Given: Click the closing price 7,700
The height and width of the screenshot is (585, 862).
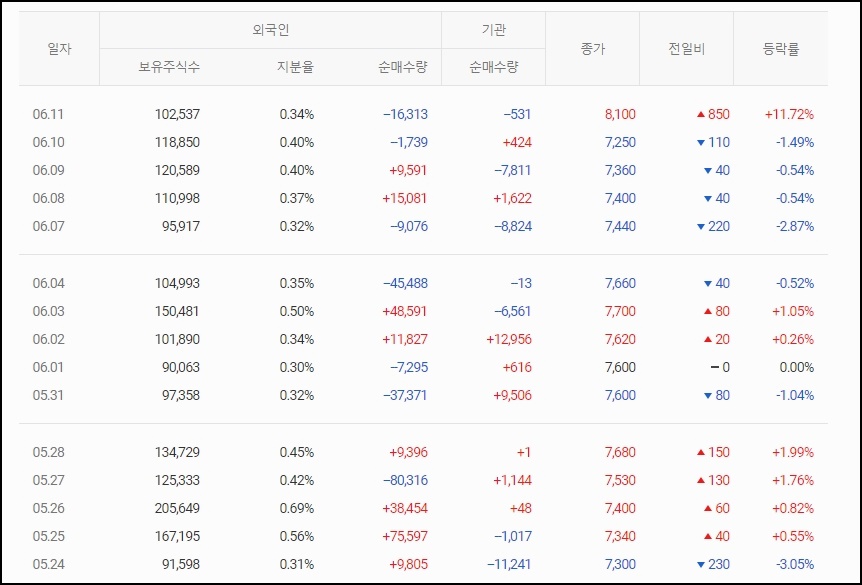Looking at the screenshot, I should [620, 311].
